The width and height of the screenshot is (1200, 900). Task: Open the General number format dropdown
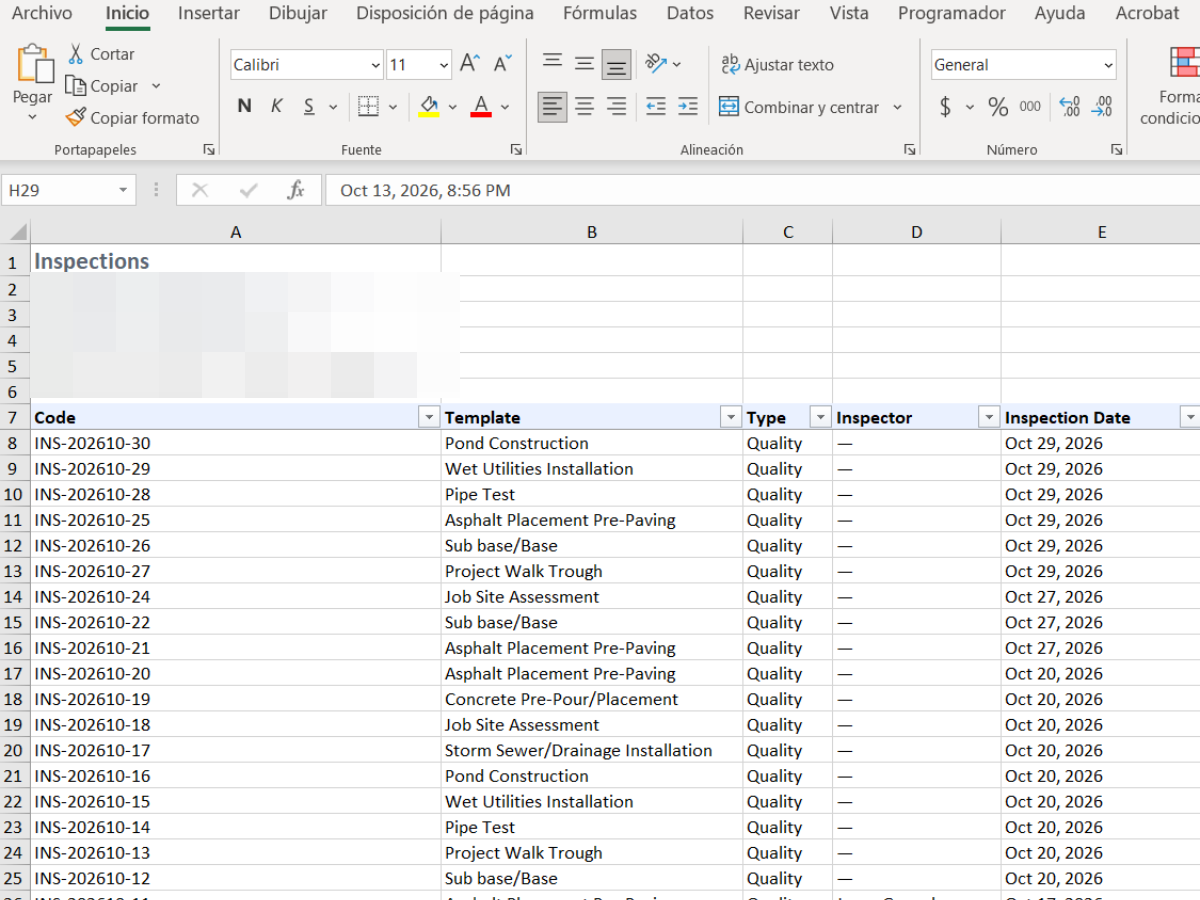point(1108,65)
